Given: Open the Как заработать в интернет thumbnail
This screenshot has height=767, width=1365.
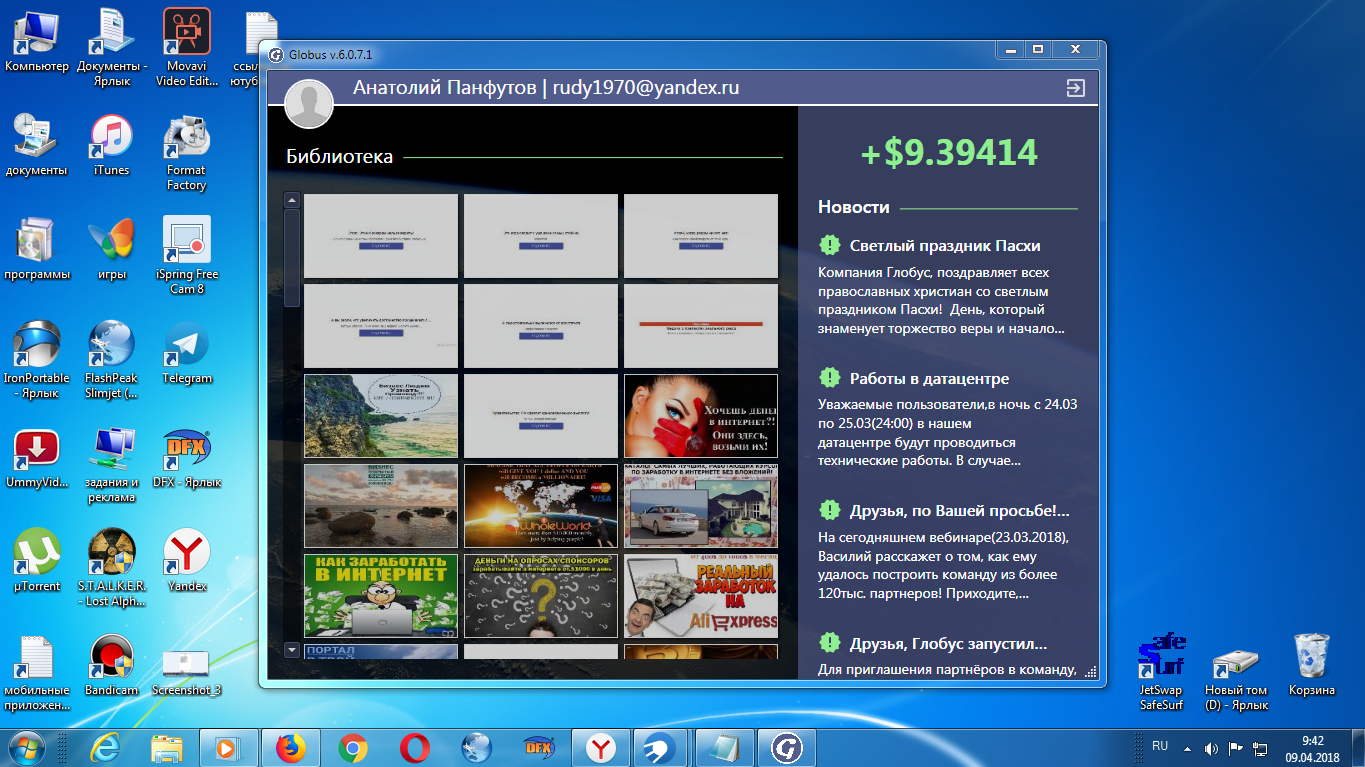Looking at the screenshot, I should (x=380, y=596).
